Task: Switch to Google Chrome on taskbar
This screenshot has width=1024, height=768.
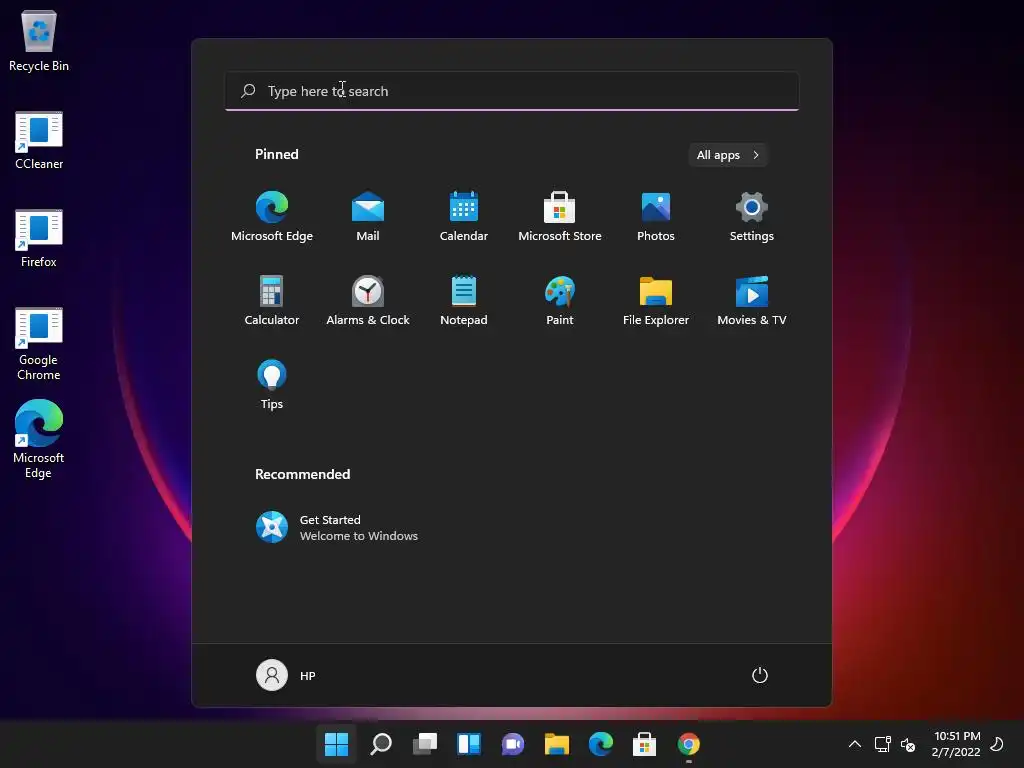Action: click(x=689, y=744)
